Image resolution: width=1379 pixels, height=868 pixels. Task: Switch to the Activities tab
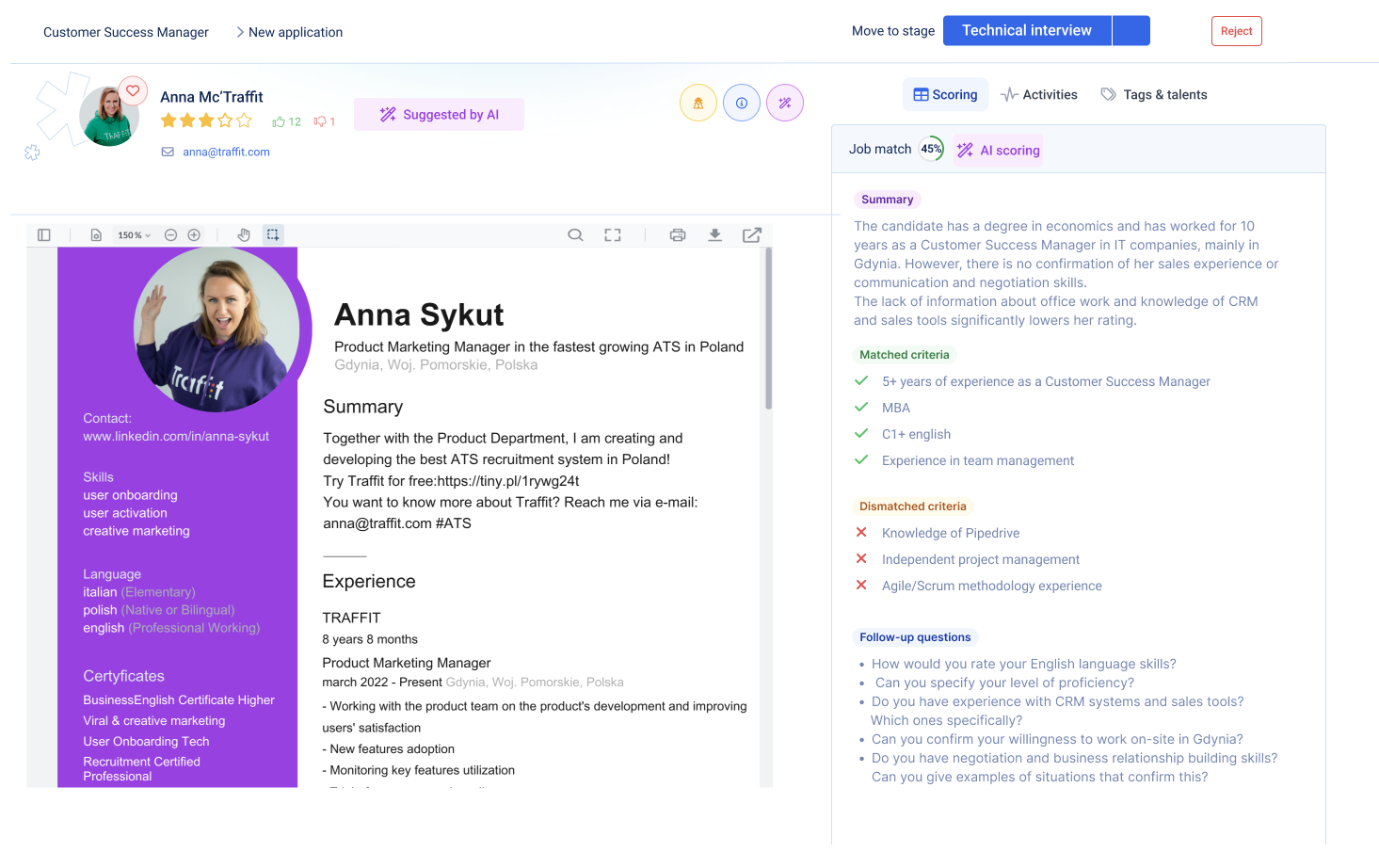coord(1039,95)
